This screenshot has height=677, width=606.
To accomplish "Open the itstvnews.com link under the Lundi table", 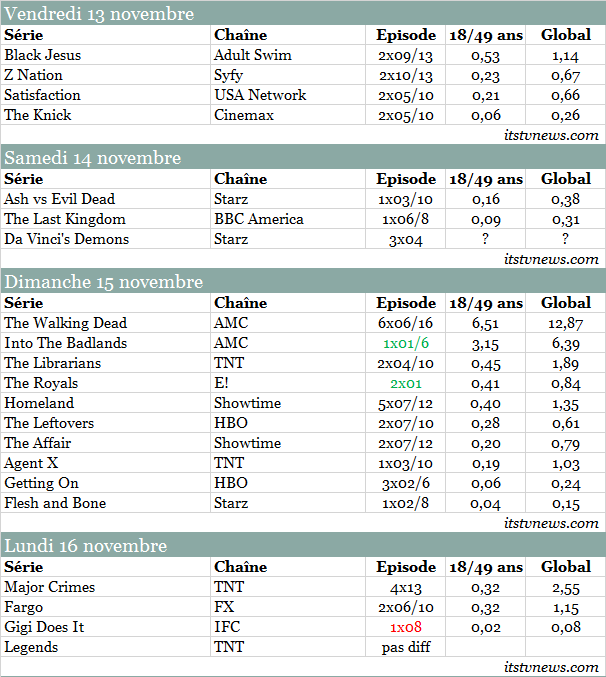I will coord(552,667).
